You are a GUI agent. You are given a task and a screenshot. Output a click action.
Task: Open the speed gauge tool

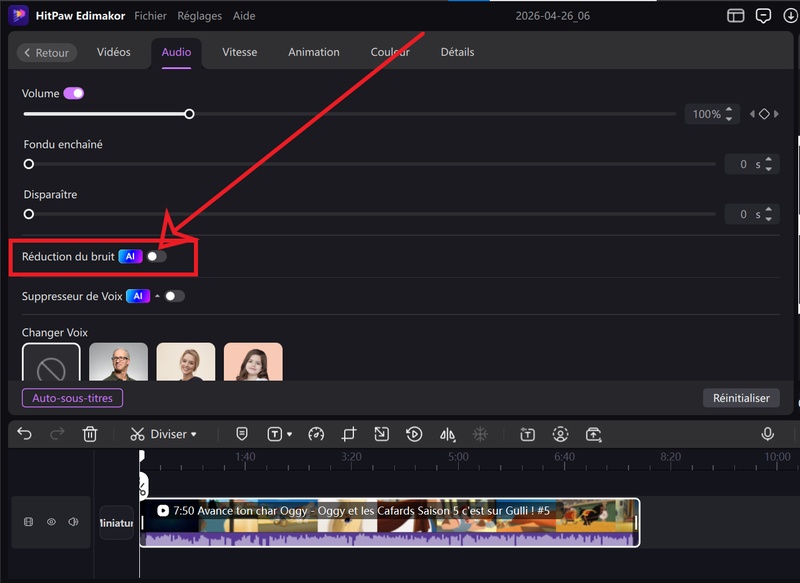[x=316, y=434]
